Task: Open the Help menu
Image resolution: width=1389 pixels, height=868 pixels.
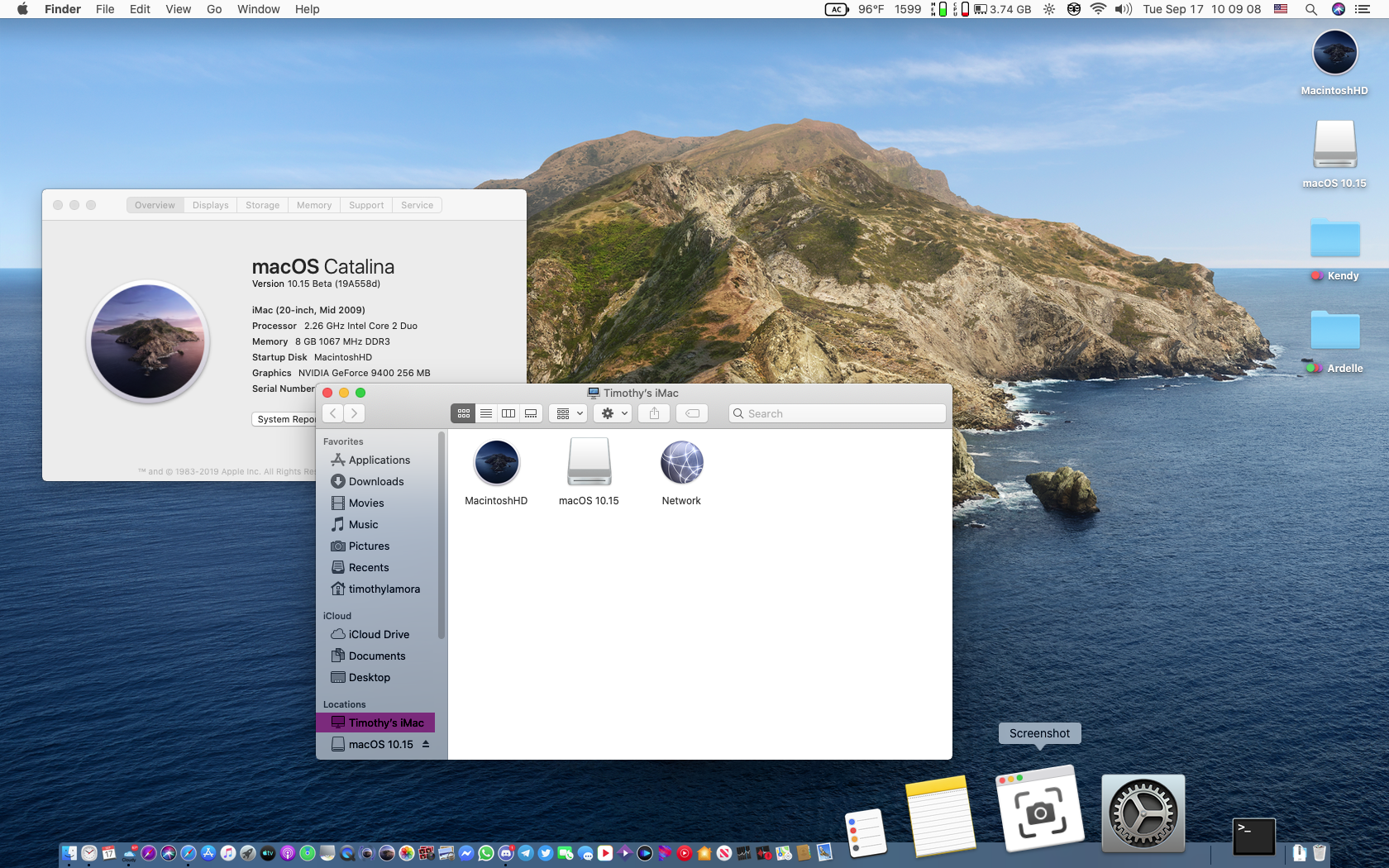Action: pos(307,9)
